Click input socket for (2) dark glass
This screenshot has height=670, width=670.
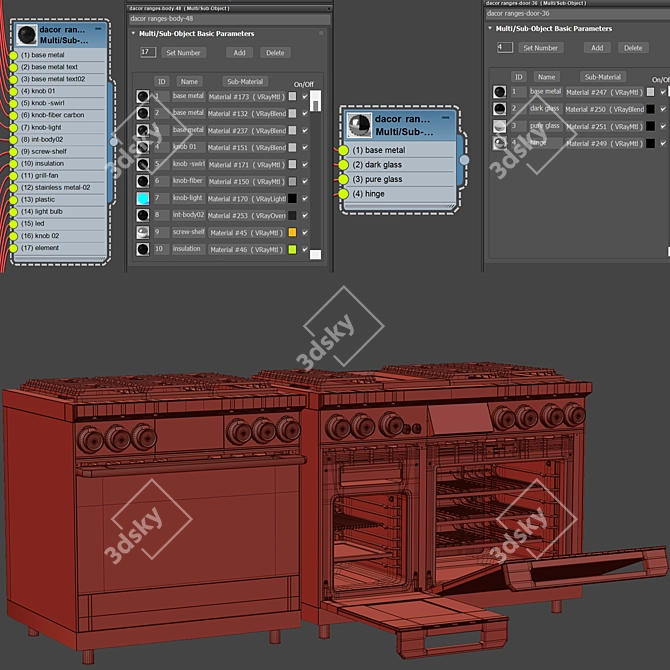point(344,165)
